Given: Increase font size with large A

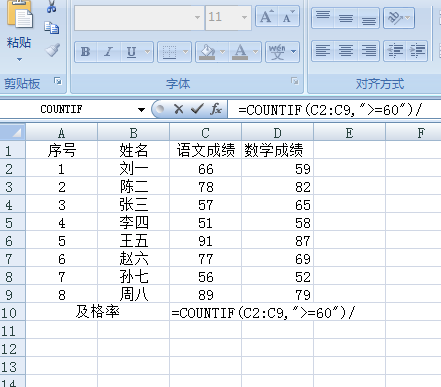Looking at the screenshot, I should click(x=267, y=17).
